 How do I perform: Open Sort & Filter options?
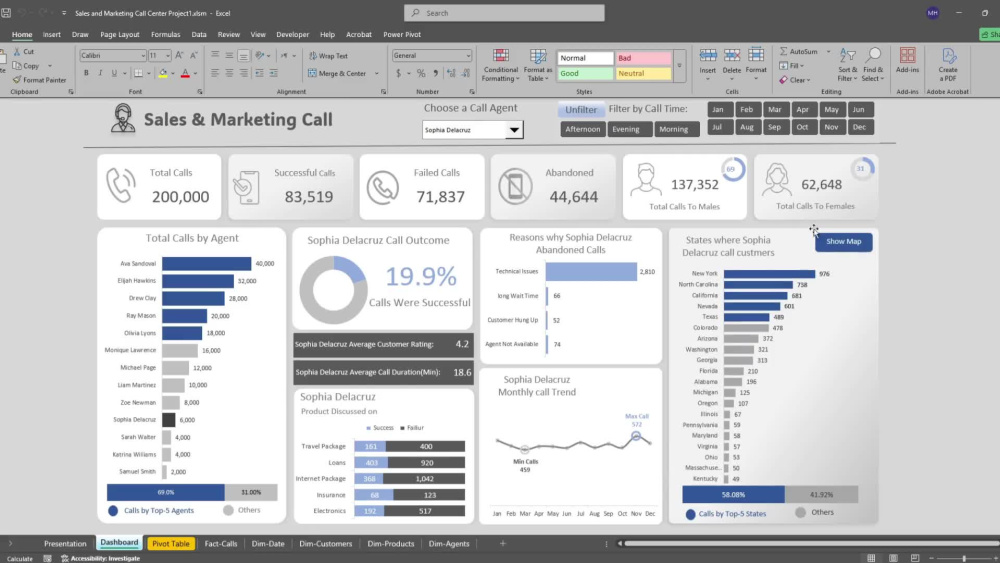click(x=848, y=64)
